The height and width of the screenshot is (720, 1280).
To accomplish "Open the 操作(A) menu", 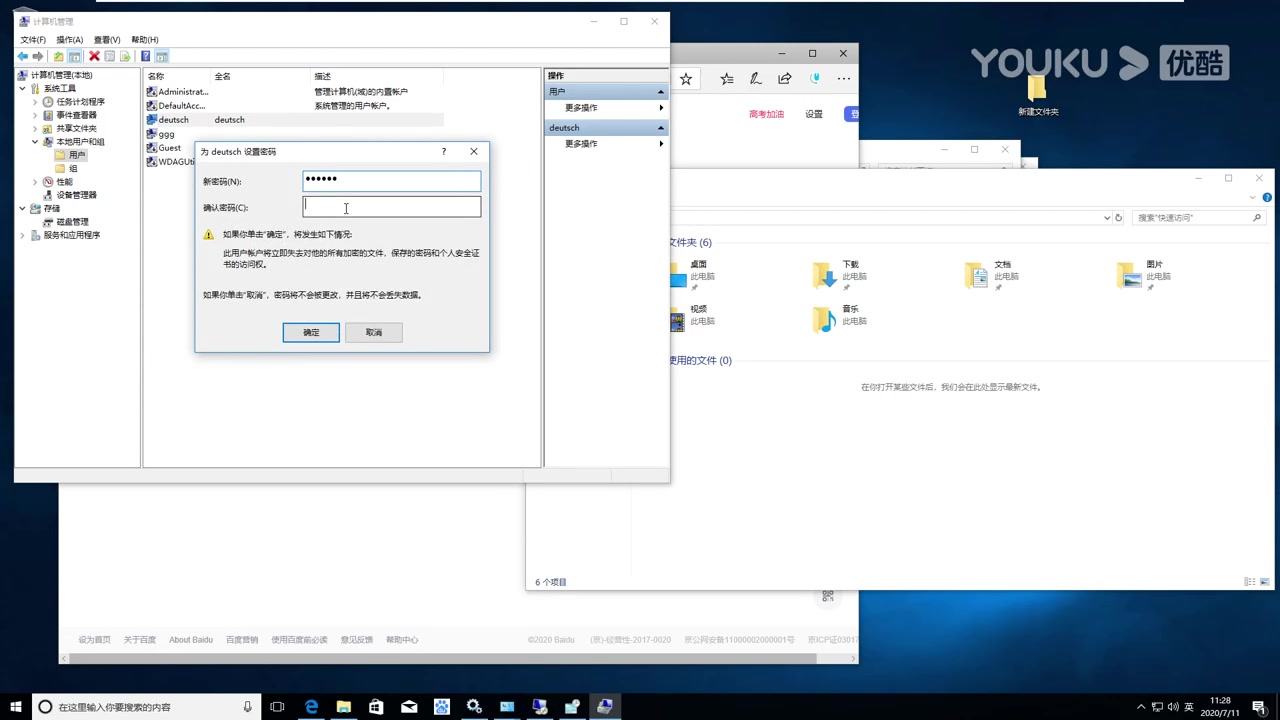I will click(68, 39).
